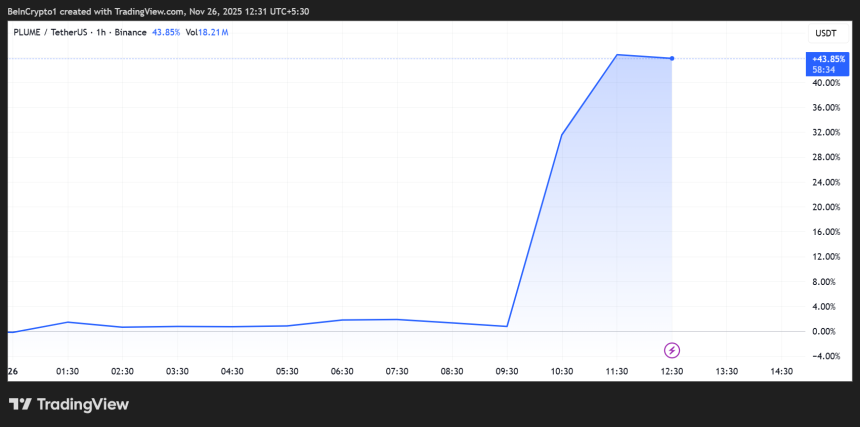Click the 1h interval label

point(97,33)
